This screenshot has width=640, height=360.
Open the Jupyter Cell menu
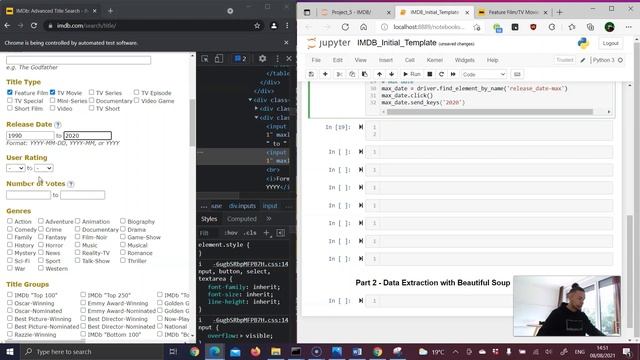click(x=410, y=60)
